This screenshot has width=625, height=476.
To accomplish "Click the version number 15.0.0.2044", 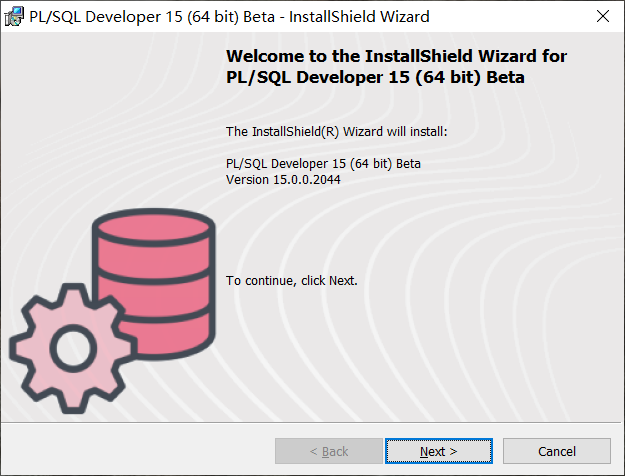I will 307,179.
